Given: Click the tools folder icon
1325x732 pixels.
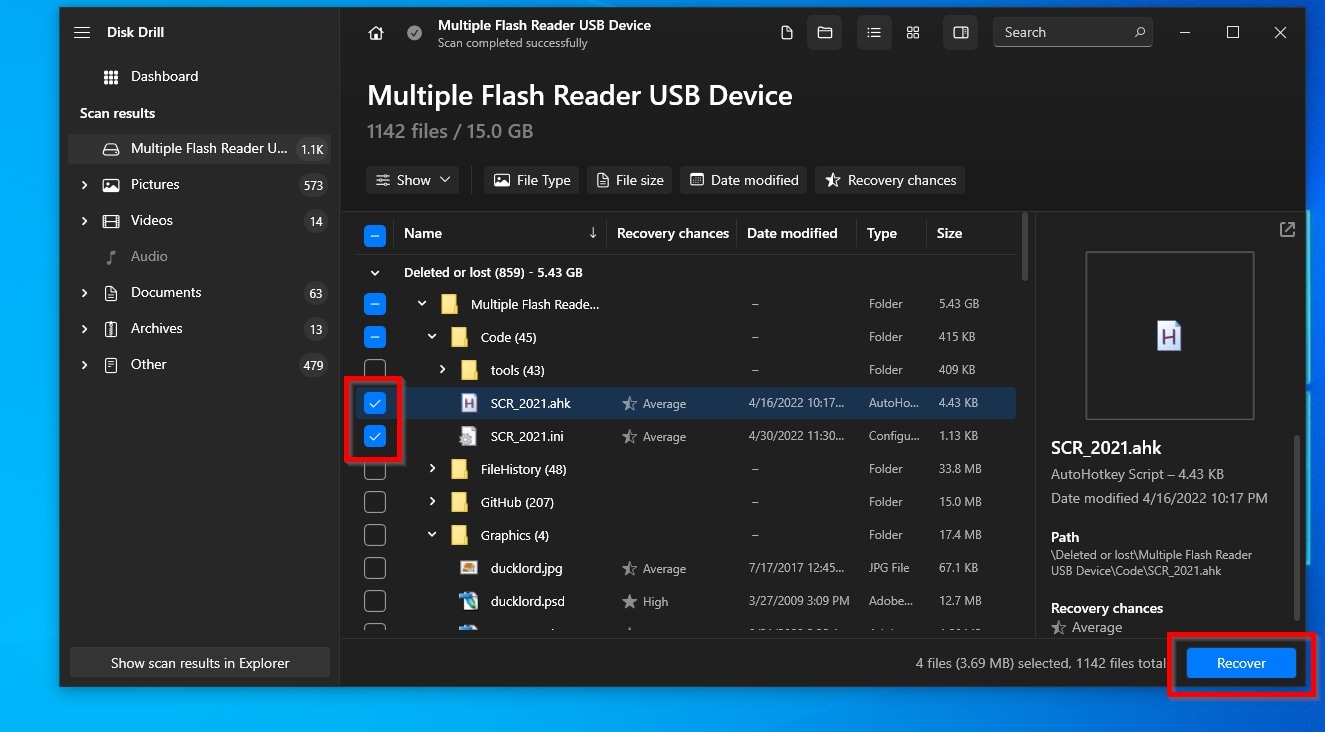Looking at the screenshot, I should pos(469,370).
